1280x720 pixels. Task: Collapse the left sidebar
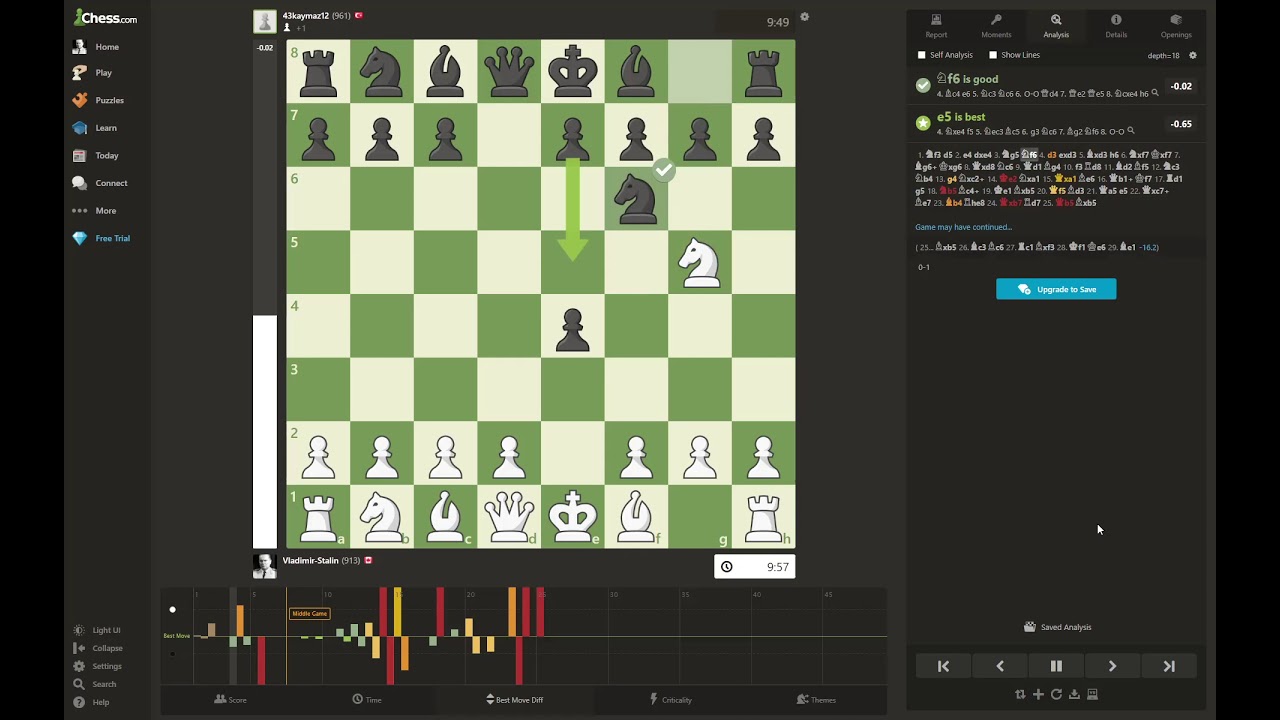tap(99, 648)
